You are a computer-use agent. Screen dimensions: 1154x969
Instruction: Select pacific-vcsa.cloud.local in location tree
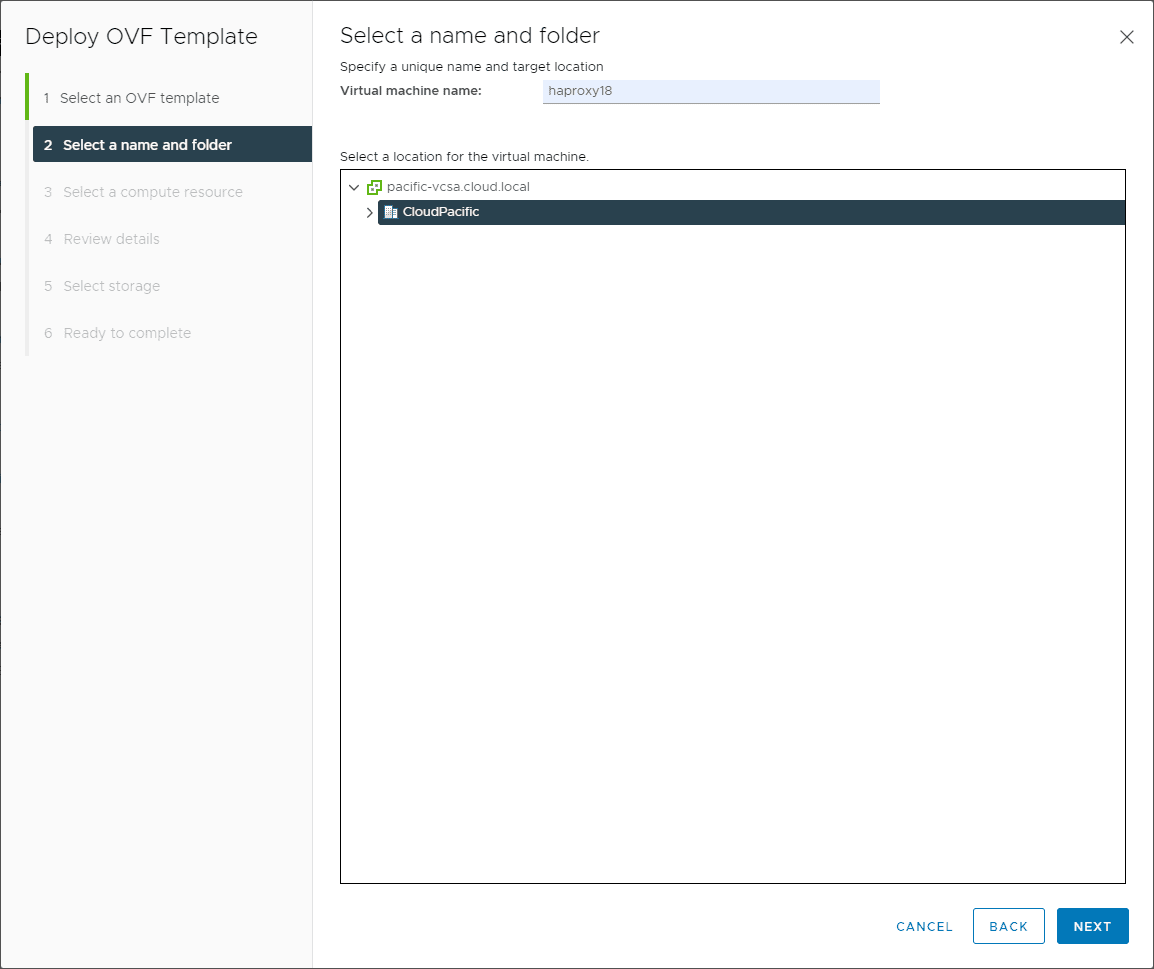458,187
